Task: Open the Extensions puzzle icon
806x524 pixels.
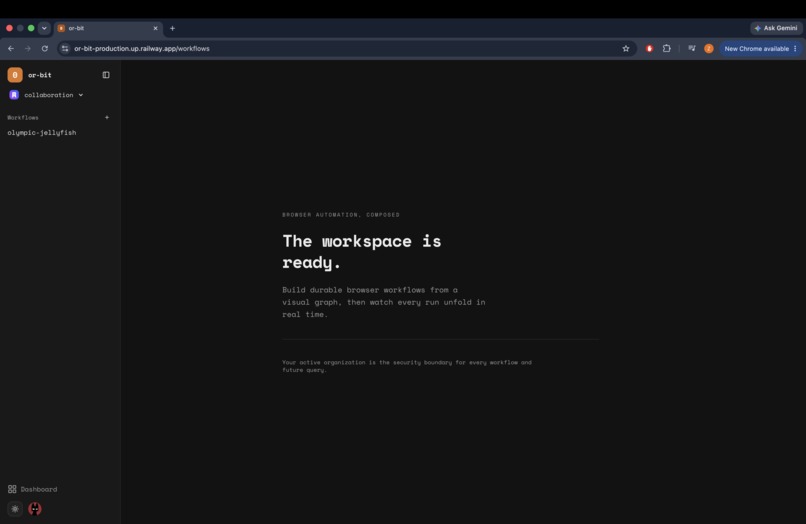Action: [667, 48]
